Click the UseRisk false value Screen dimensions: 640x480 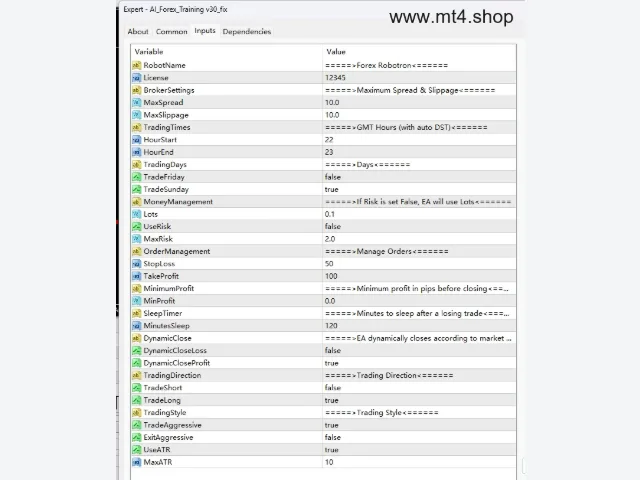point(333,227)
